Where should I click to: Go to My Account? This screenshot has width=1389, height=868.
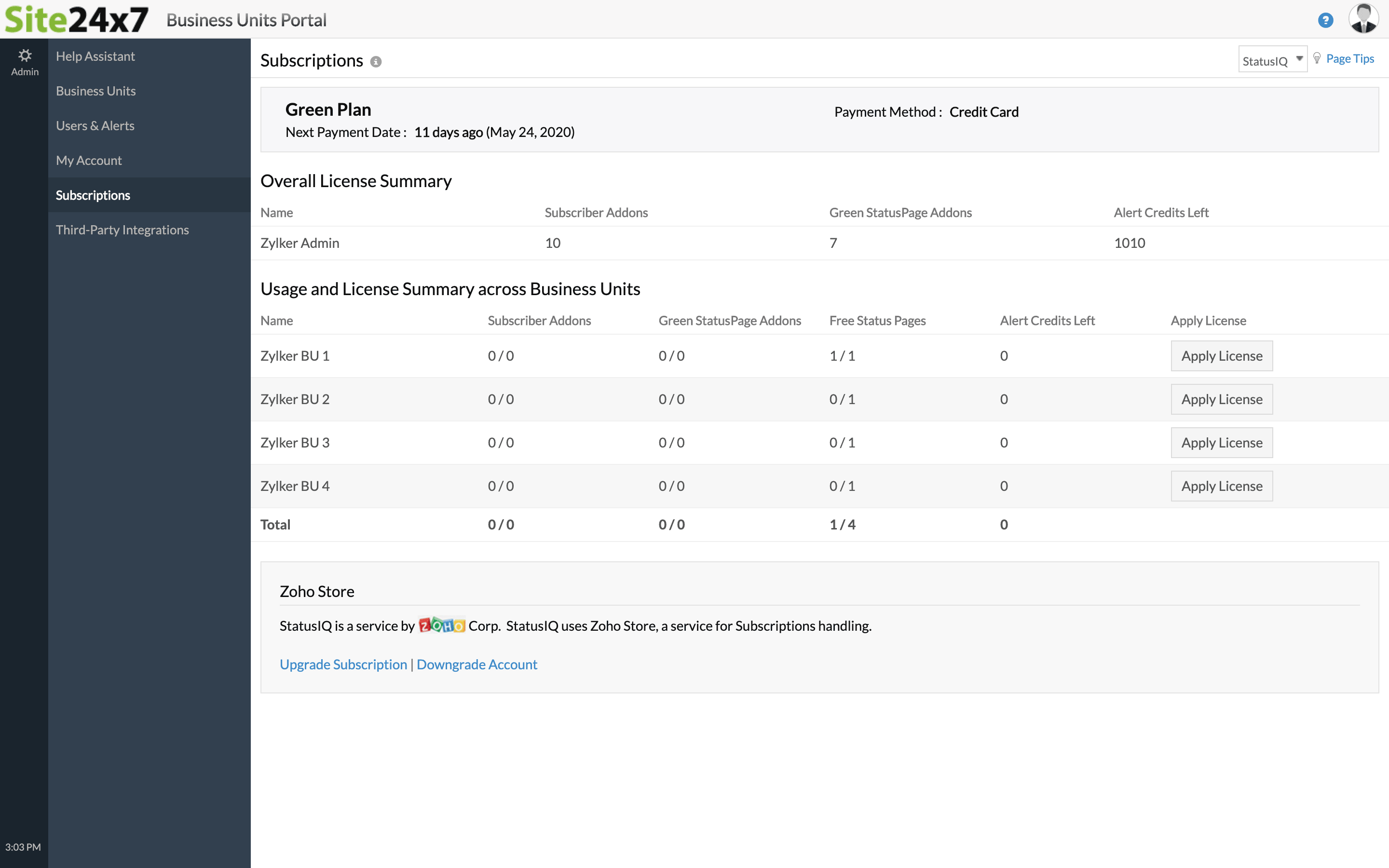point(88,160)
